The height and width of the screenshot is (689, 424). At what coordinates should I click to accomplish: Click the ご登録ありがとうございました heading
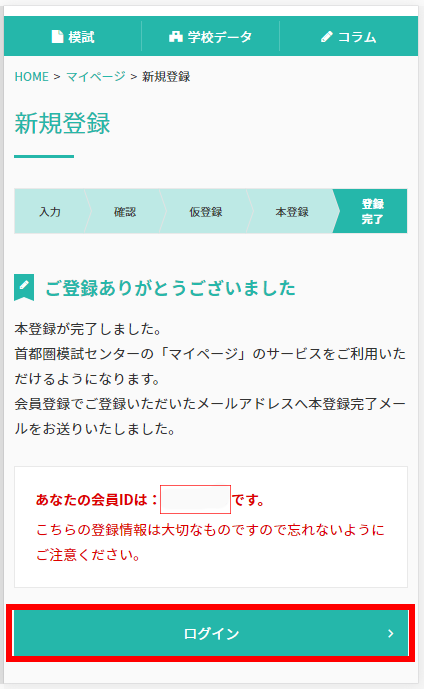tap(170, 288)
